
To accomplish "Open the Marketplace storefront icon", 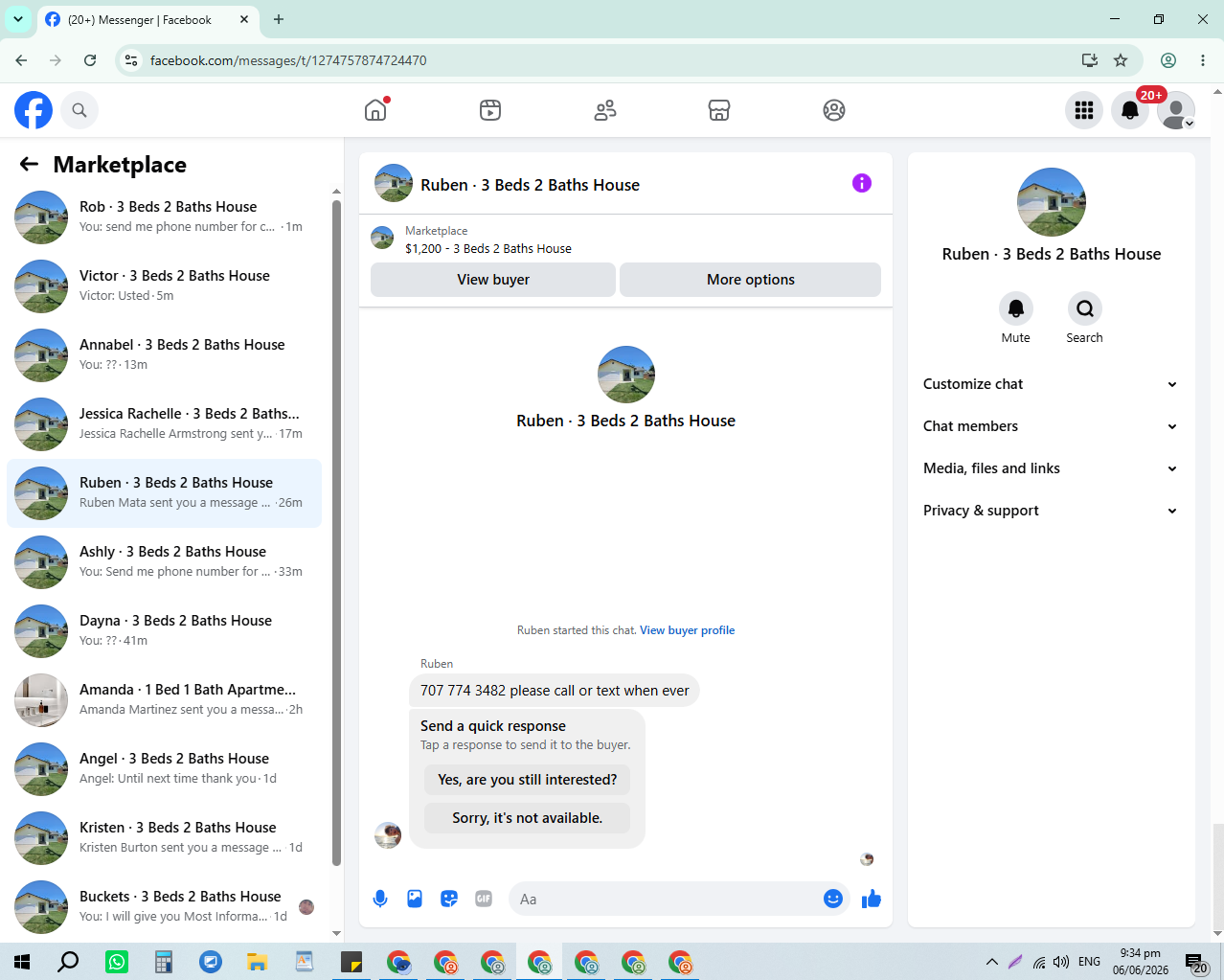I will 719,110.
